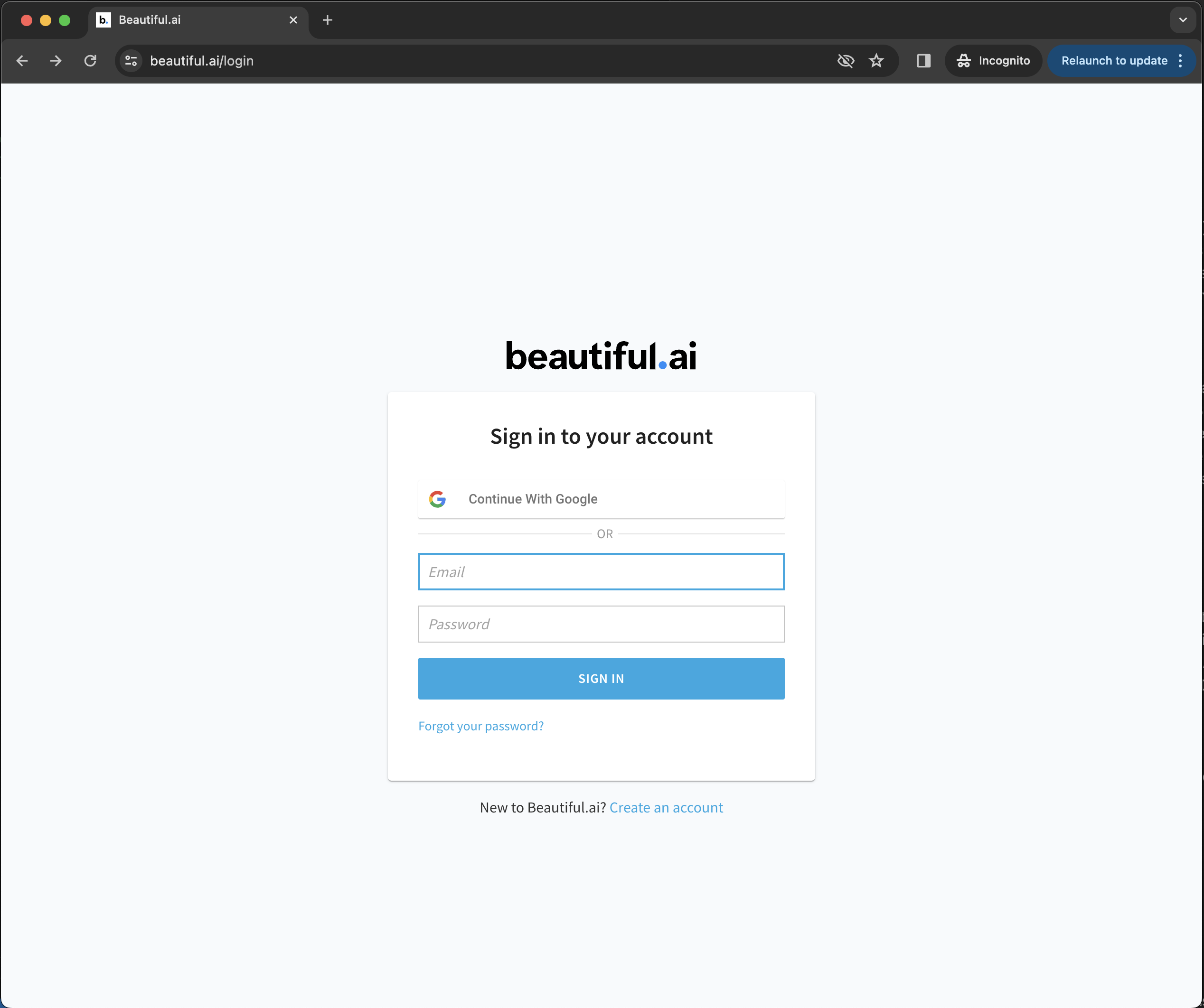Image resolution: width=1204 pixels, height=1008 pixels.
Task: Open a new tab with plus icon
Action: [328, 20]
